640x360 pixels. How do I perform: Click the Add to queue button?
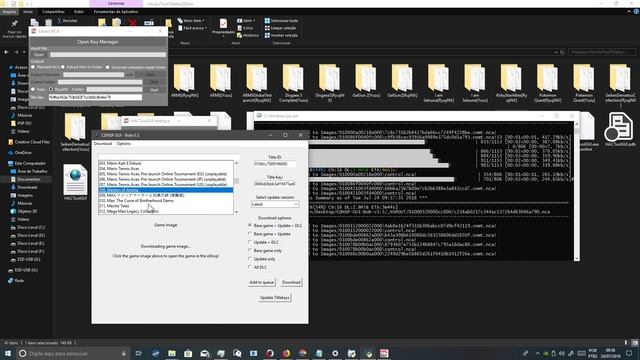click(262, 282)
